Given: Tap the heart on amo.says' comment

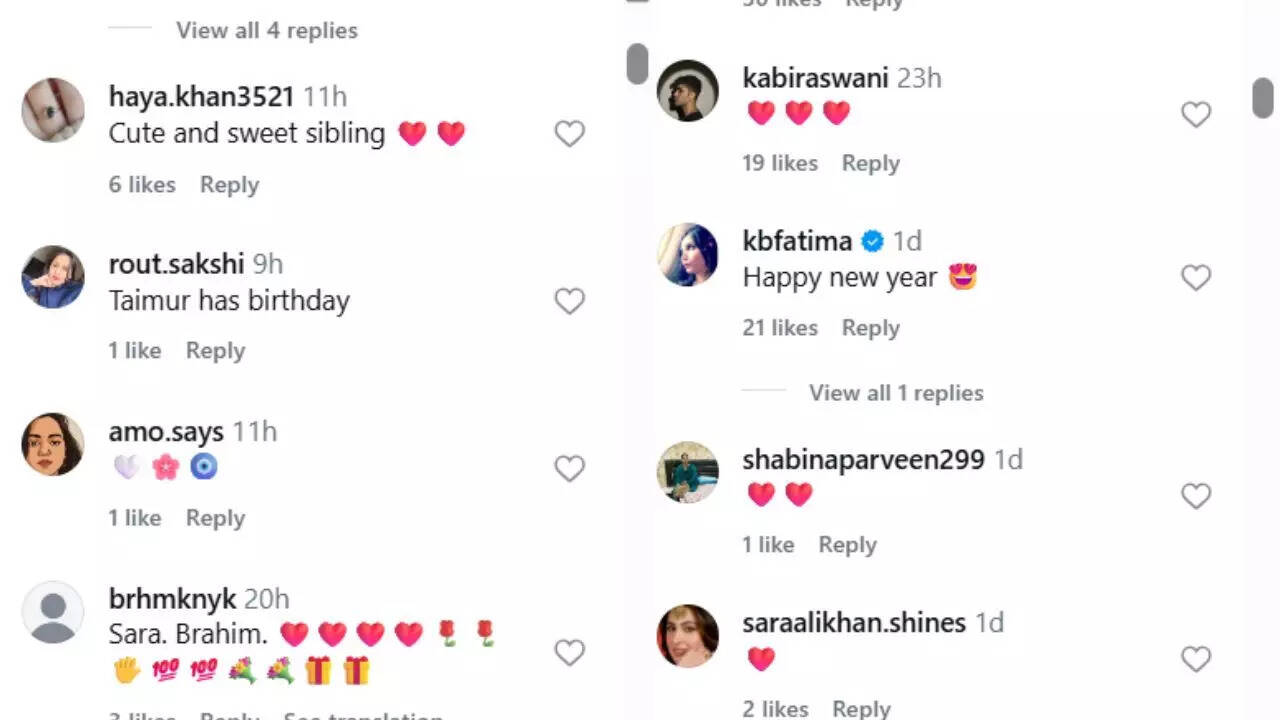Looking at the screenshot, I should coord(569,469).
